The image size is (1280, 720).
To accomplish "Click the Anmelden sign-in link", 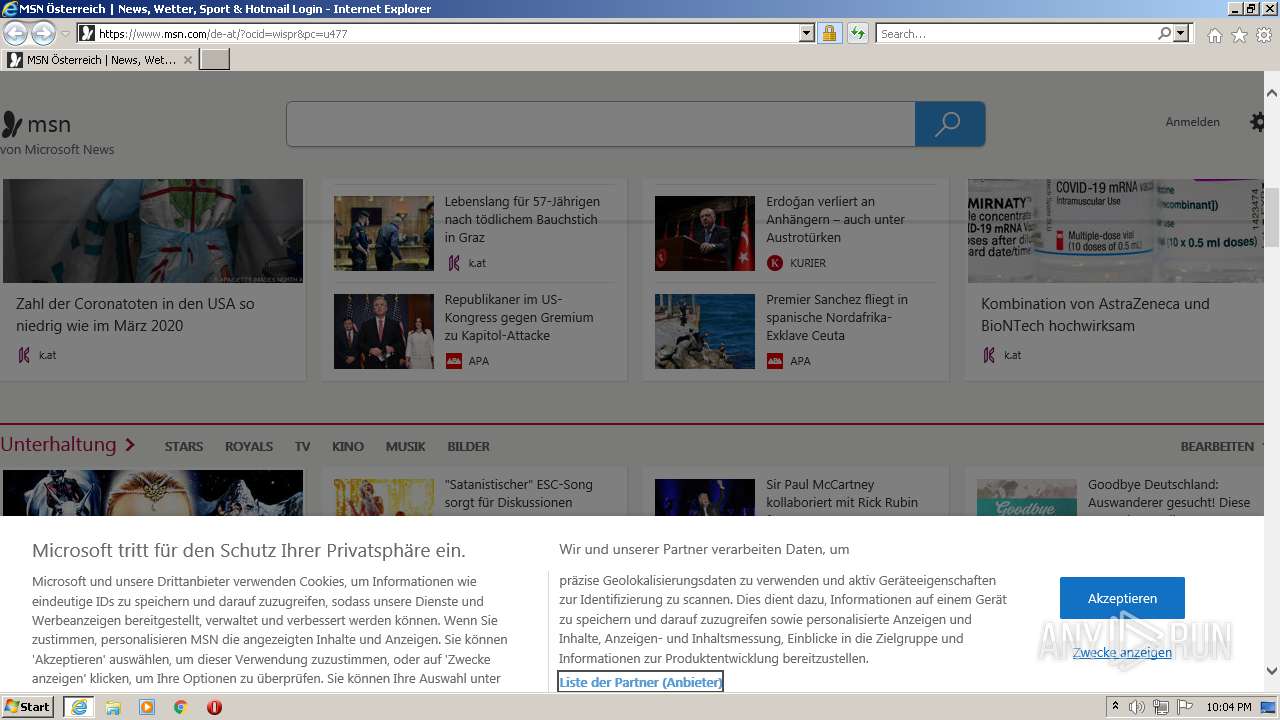I will pos(1192,122).
